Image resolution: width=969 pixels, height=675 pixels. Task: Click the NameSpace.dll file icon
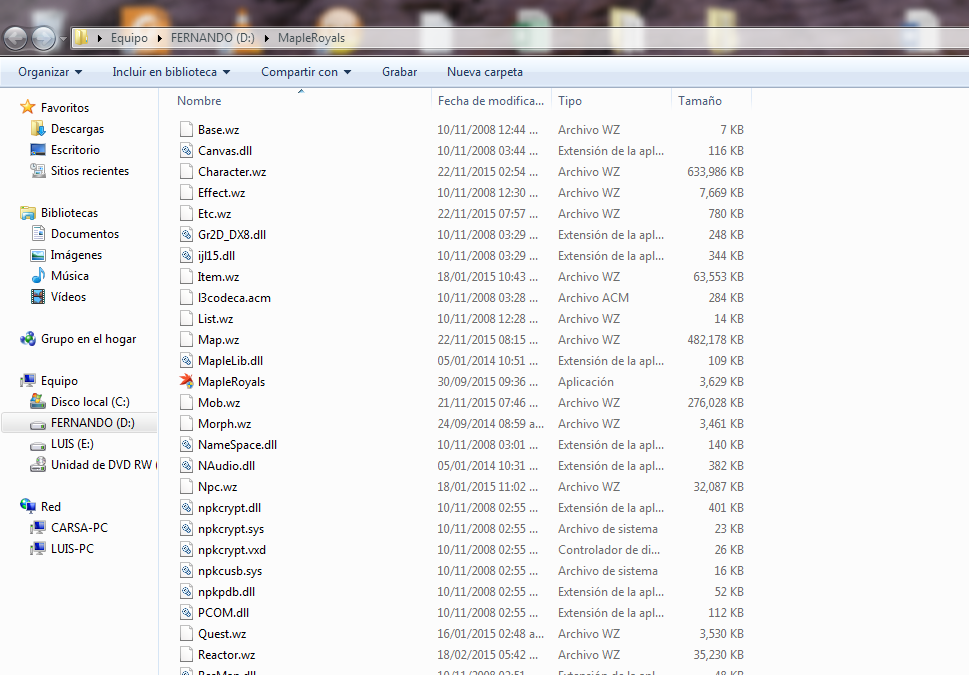187,444
